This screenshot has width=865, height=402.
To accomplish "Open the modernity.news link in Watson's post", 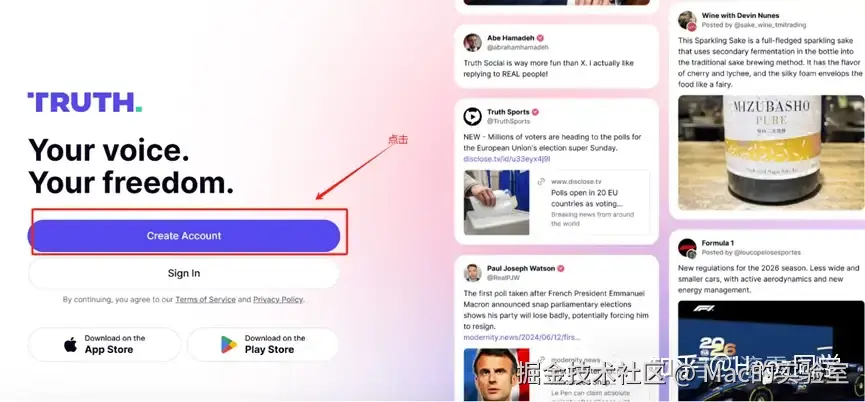I will tap(522, 337).
